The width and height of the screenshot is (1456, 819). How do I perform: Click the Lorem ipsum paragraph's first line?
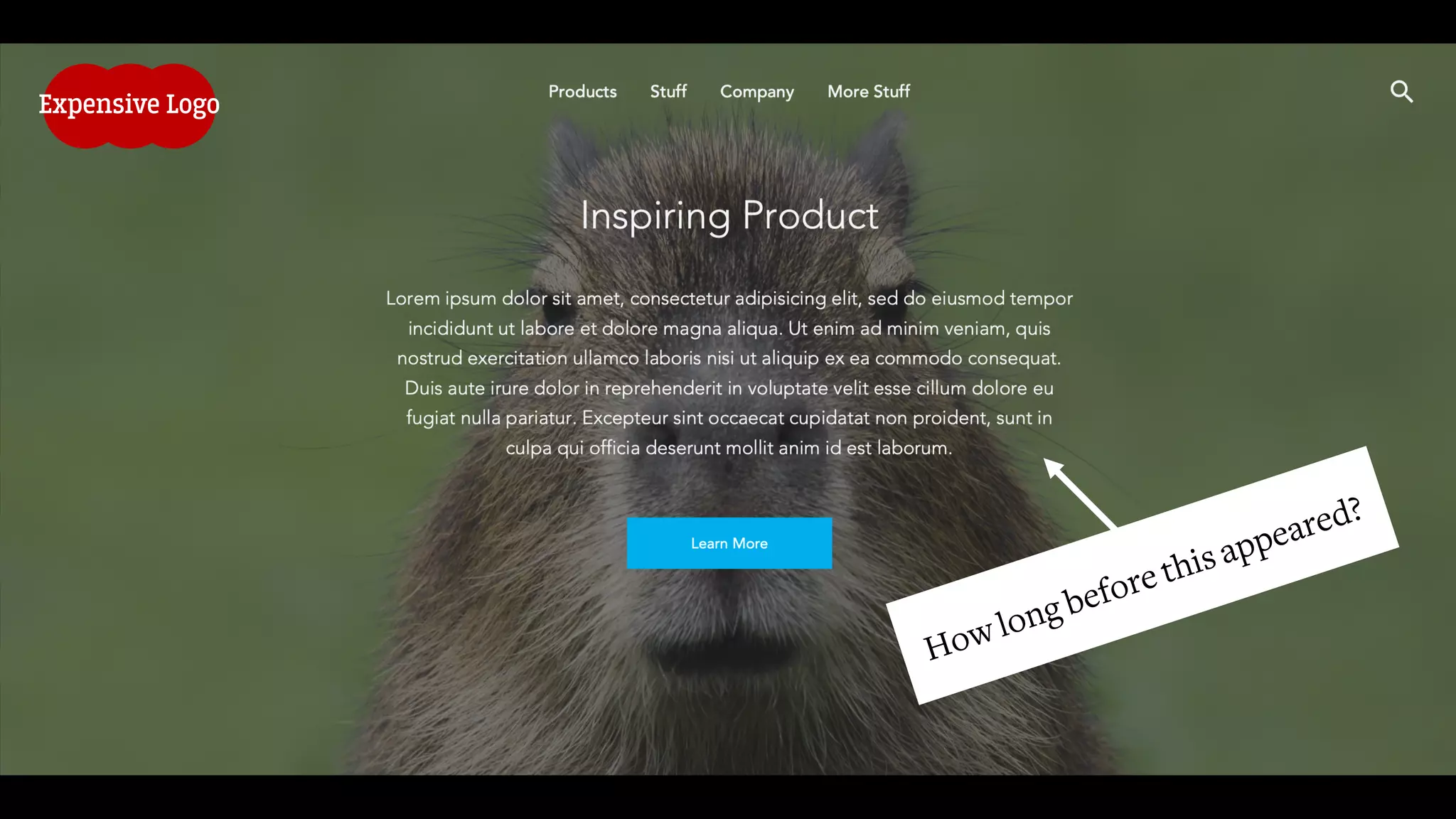pyautogui.click(x=729, y=299)
